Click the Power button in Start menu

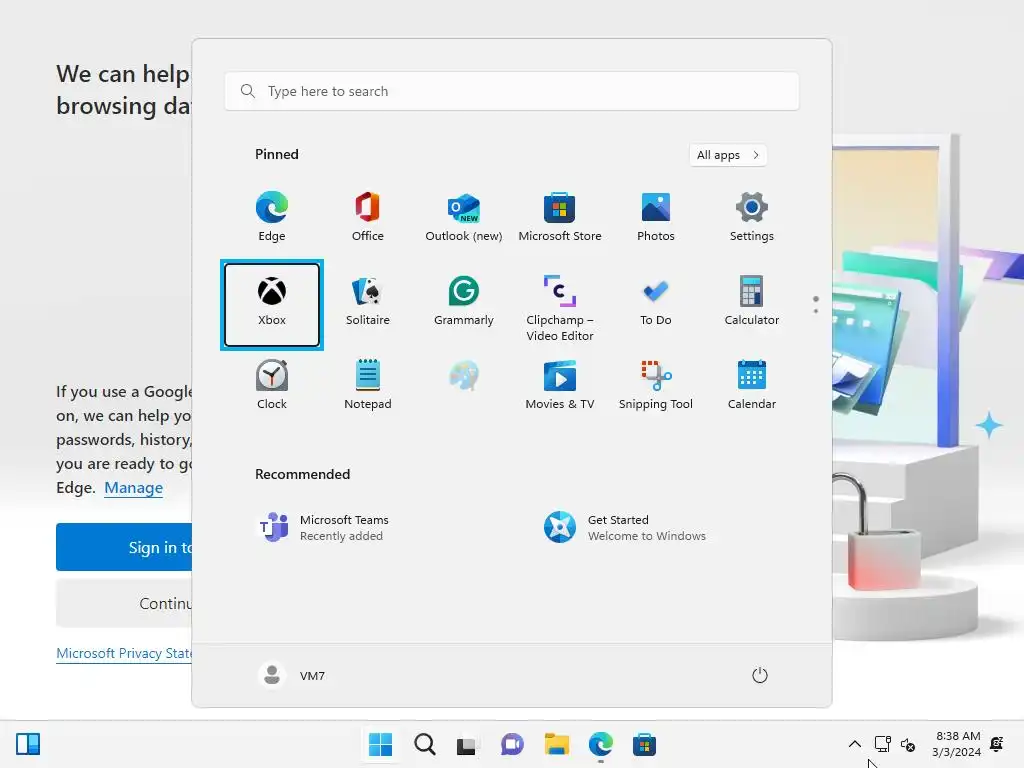[760, 675]
